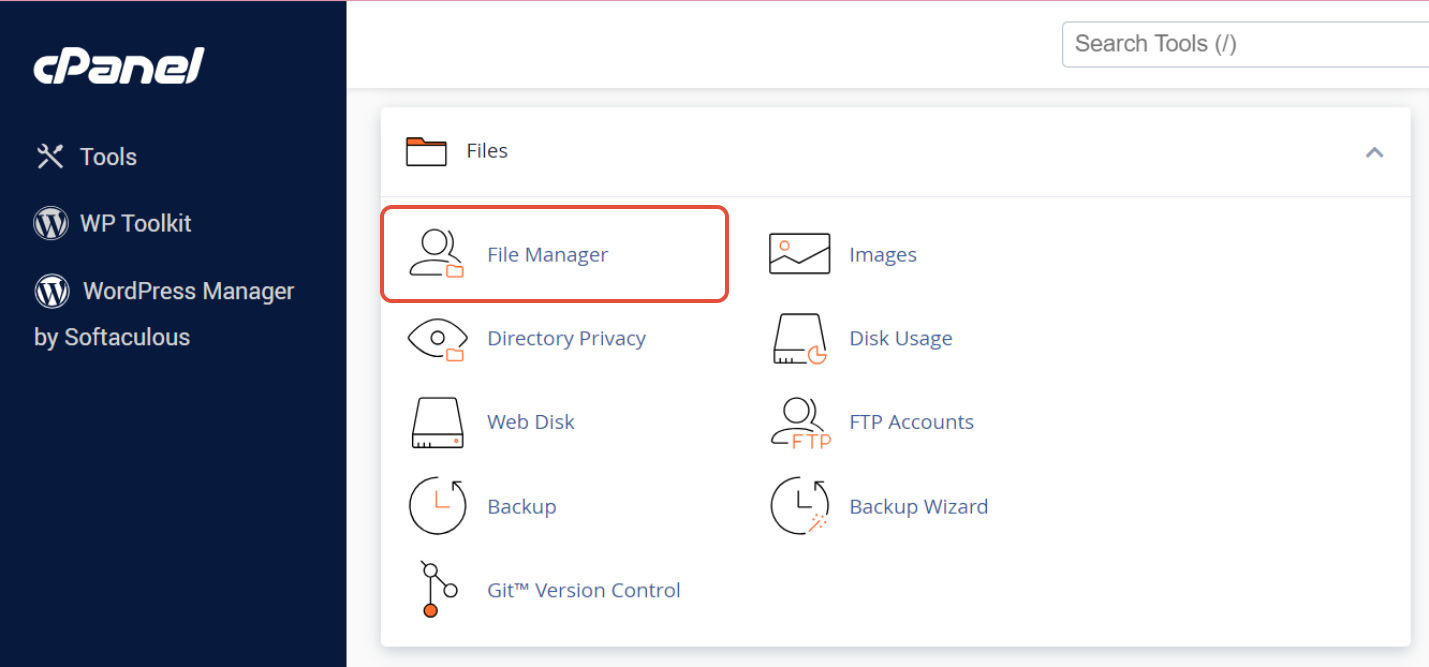Screen dimensions: 1429x667
Task: Click the cPanel logo
Action: 118,67
